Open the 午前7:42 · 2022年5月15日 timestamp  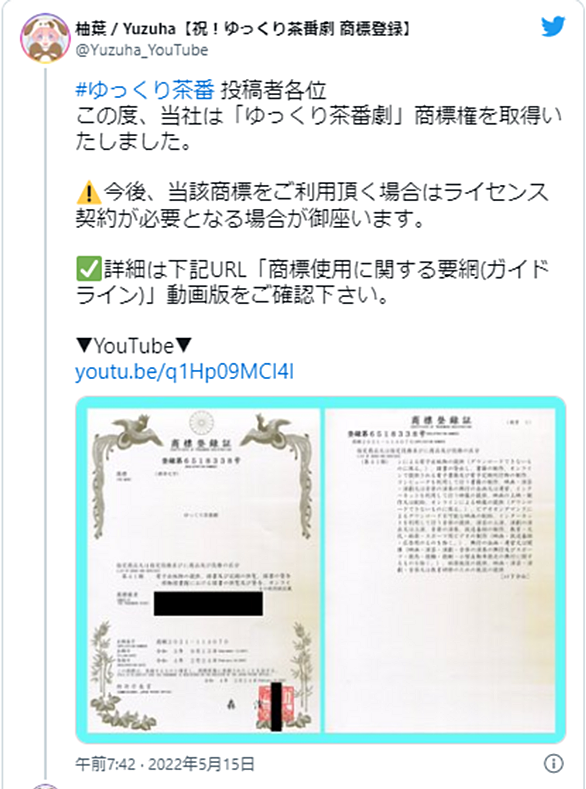click(165, 764)
